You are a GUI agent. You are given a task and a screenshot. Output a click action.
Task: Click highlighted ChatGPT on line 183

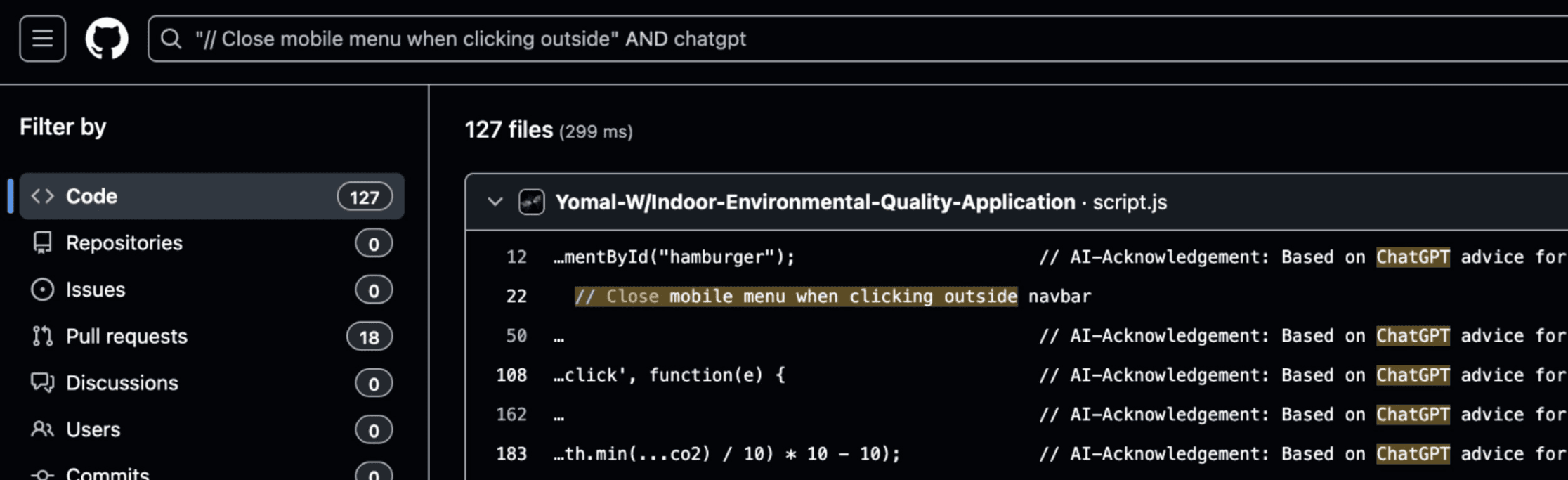(x=1413, y=454)
